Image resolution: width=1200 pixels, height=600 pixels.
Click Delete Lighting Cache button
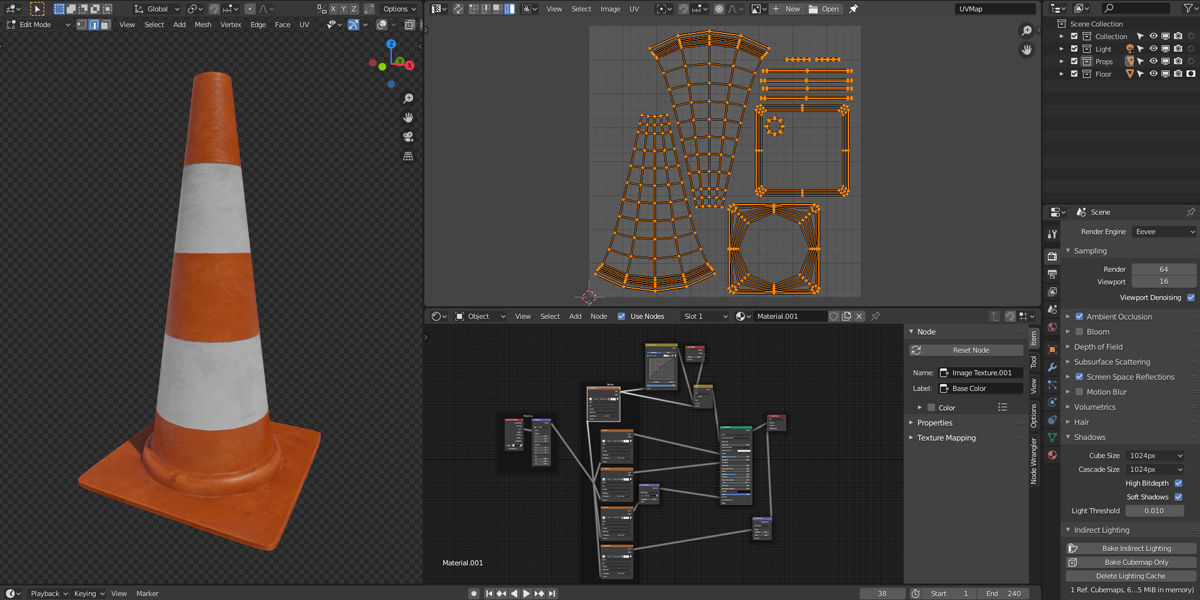(x=1131, y=576)
